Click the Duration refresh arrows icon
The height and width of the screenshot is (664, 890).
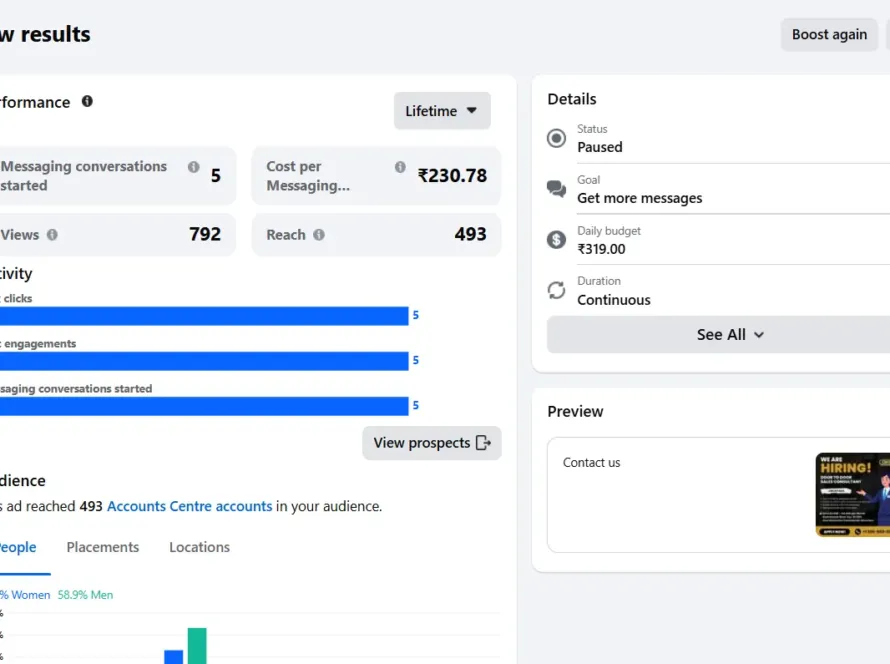(x=557, y=290)
